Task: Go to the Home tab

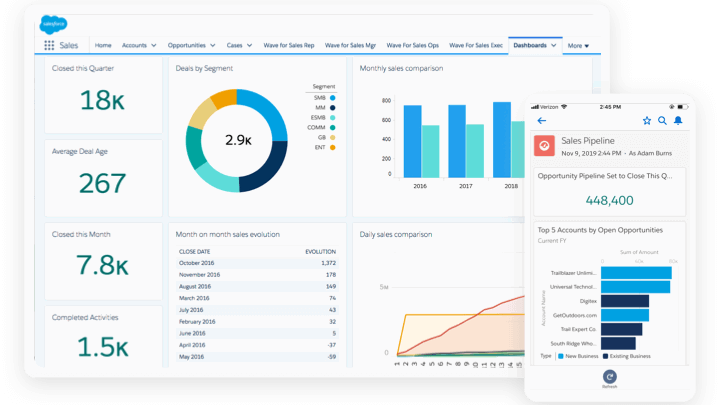Action: point(103,45)
